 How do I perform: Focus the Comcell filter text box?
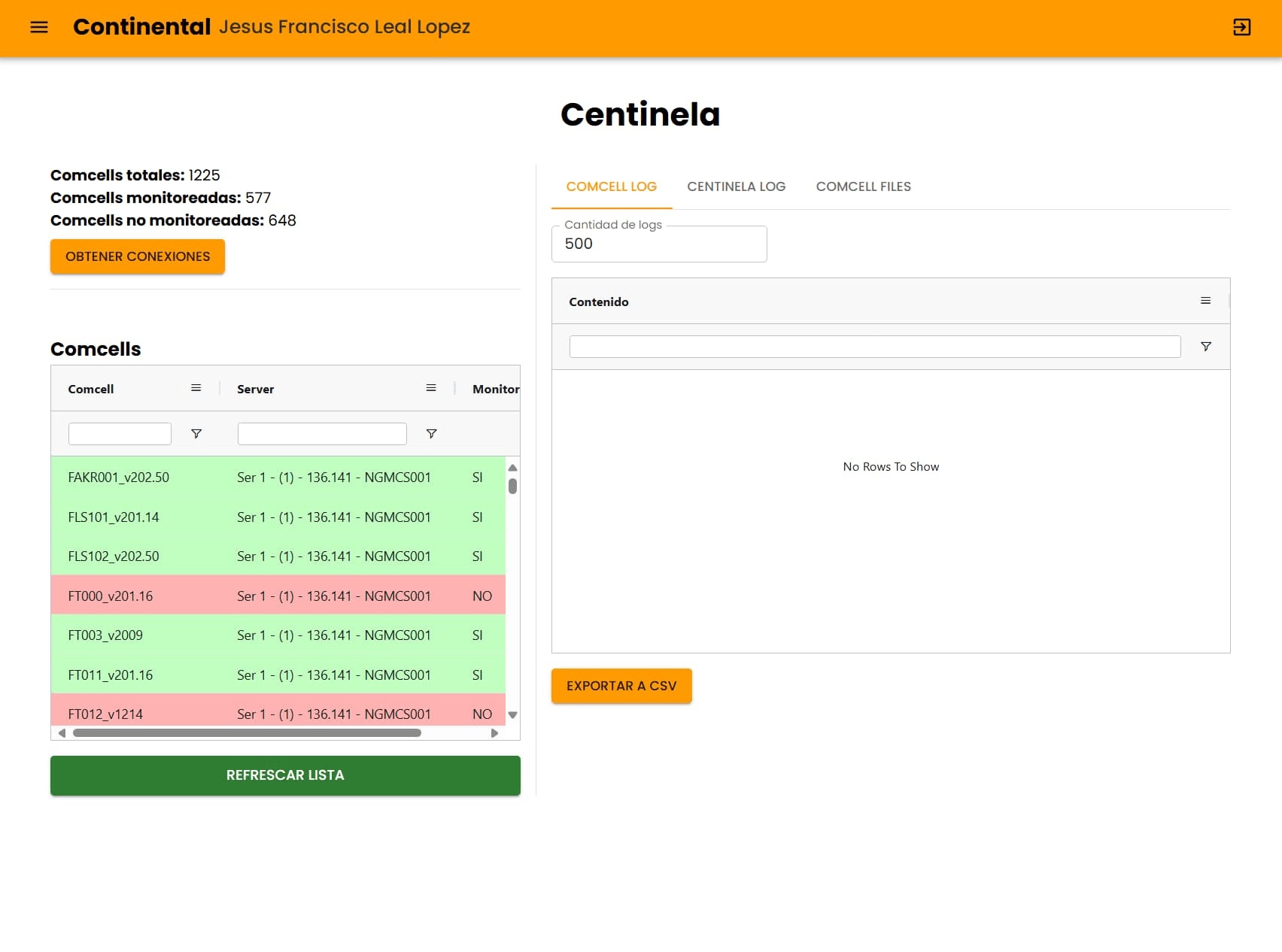tap(120, 434)
